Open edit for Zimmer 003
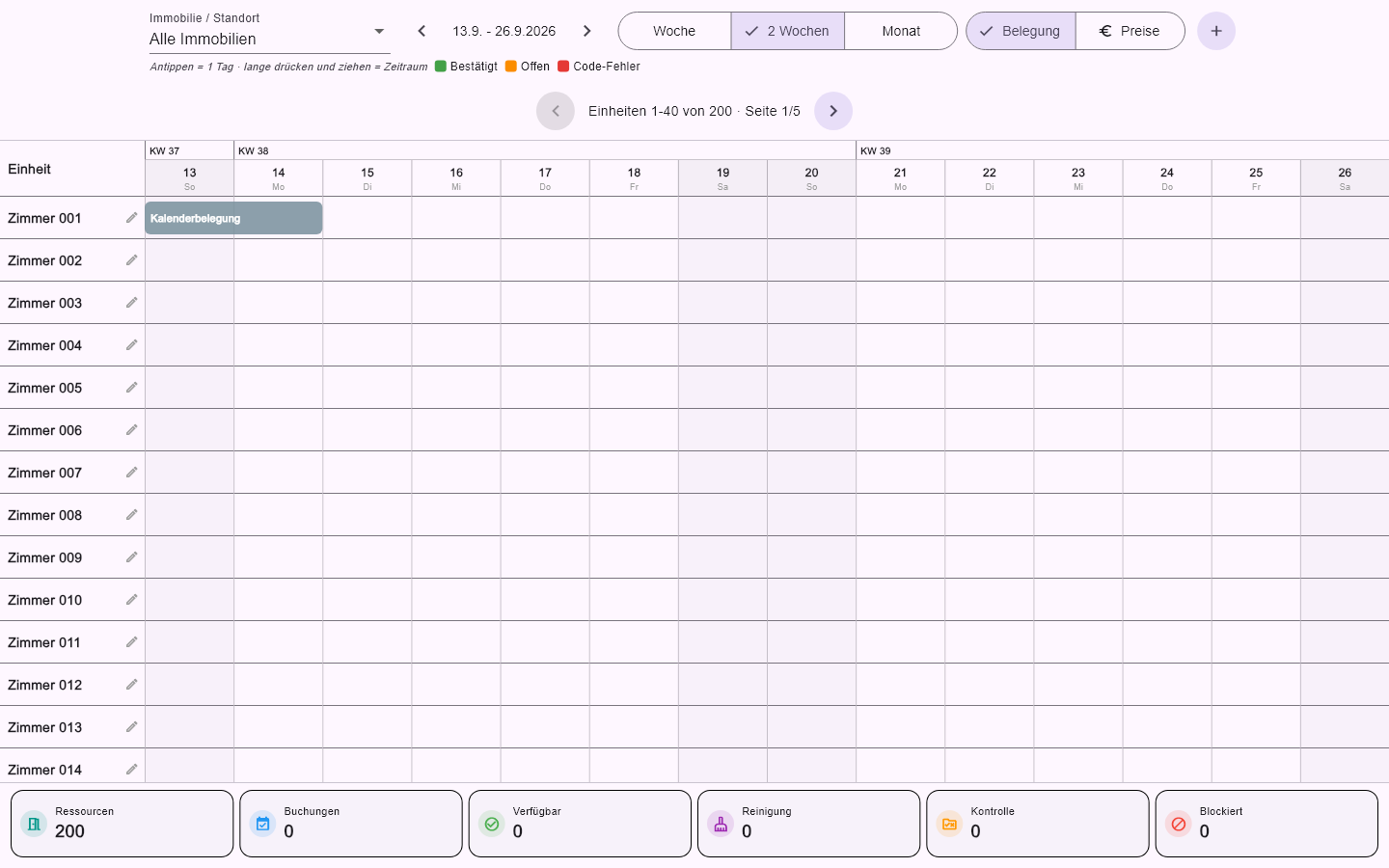 click(x=131, y=303)
